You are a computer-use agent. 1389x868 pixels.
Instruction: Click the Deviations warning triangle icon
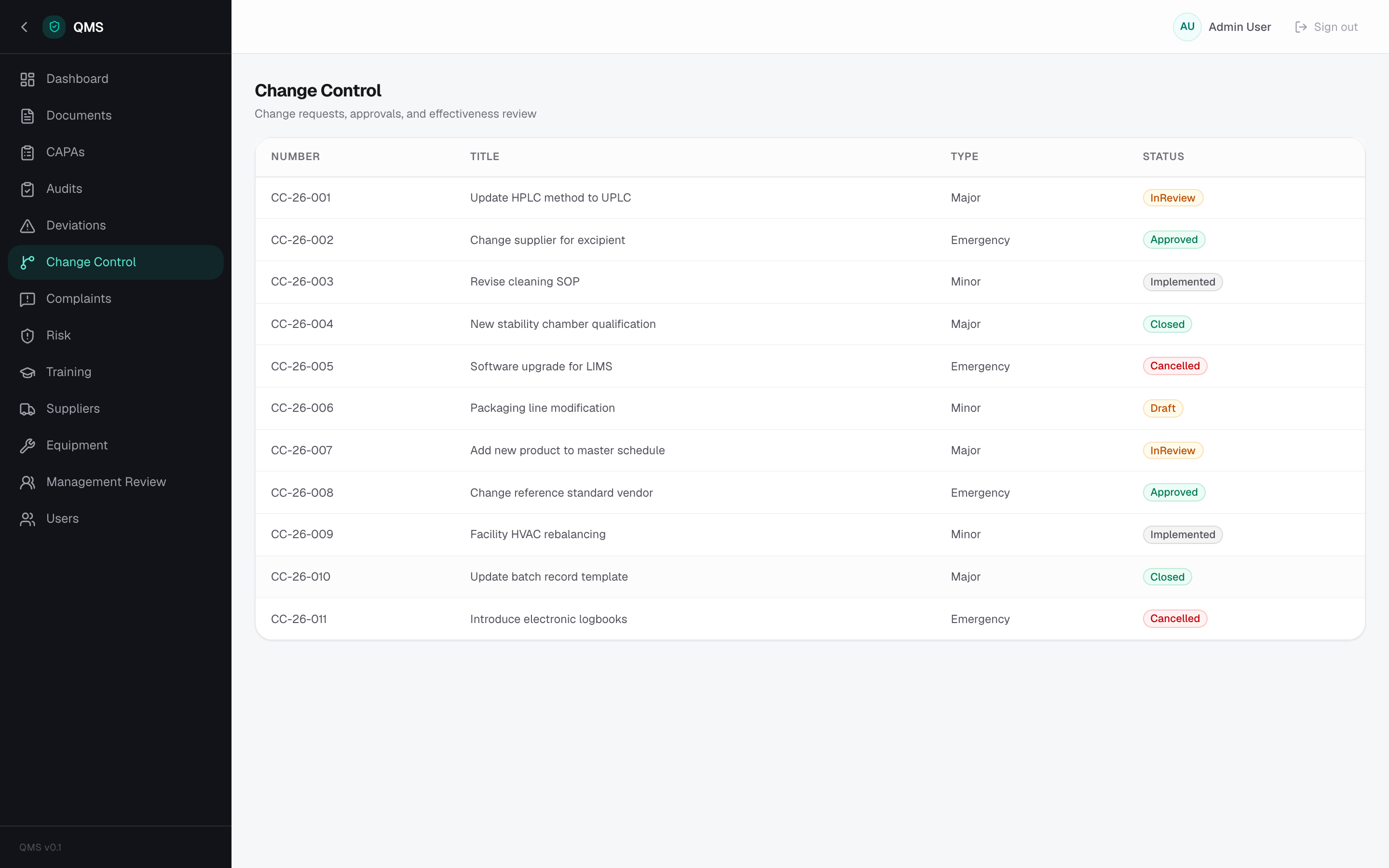pos(27,226)
